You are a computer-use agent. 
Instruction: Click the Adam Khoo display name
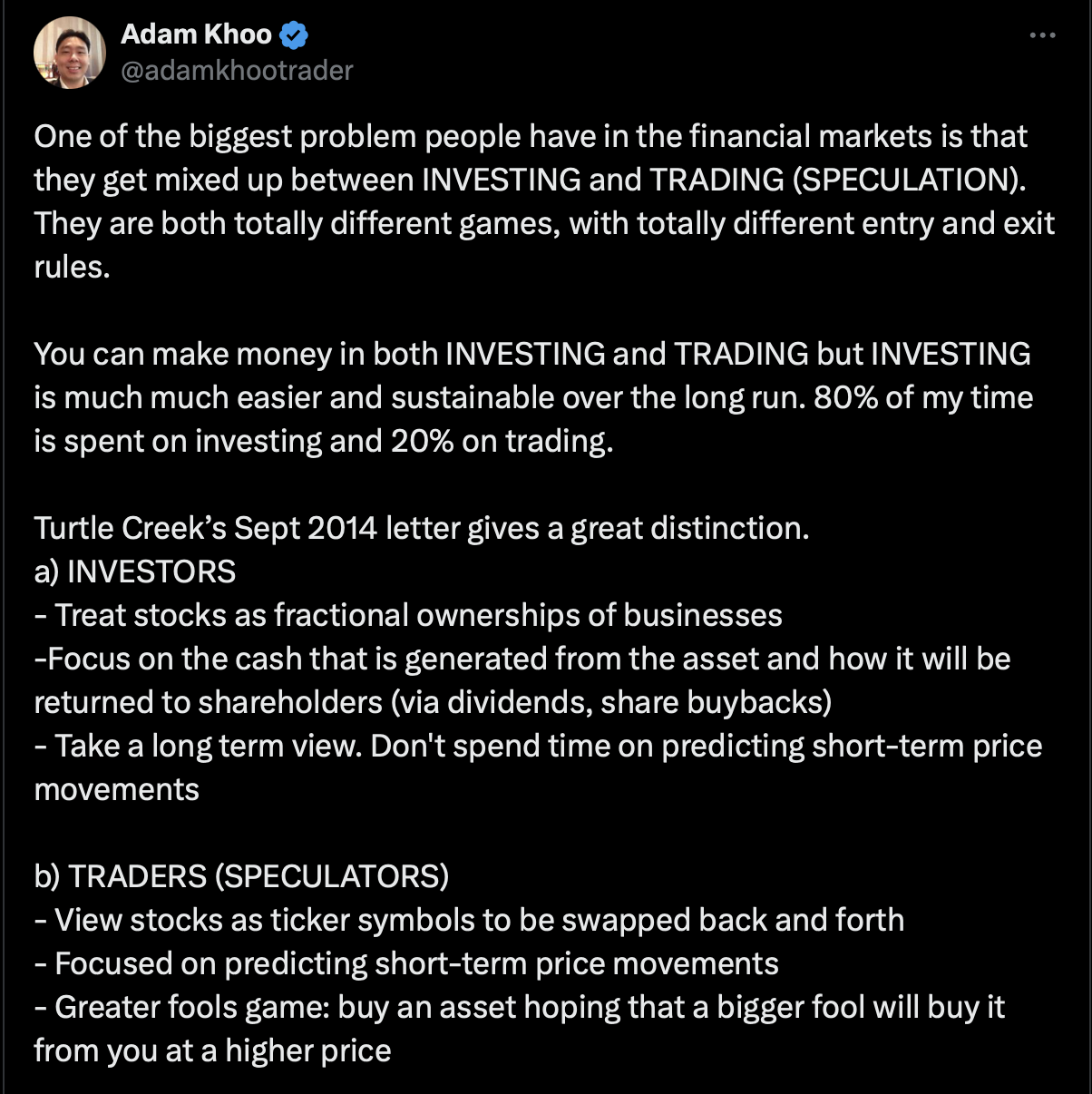196,34
